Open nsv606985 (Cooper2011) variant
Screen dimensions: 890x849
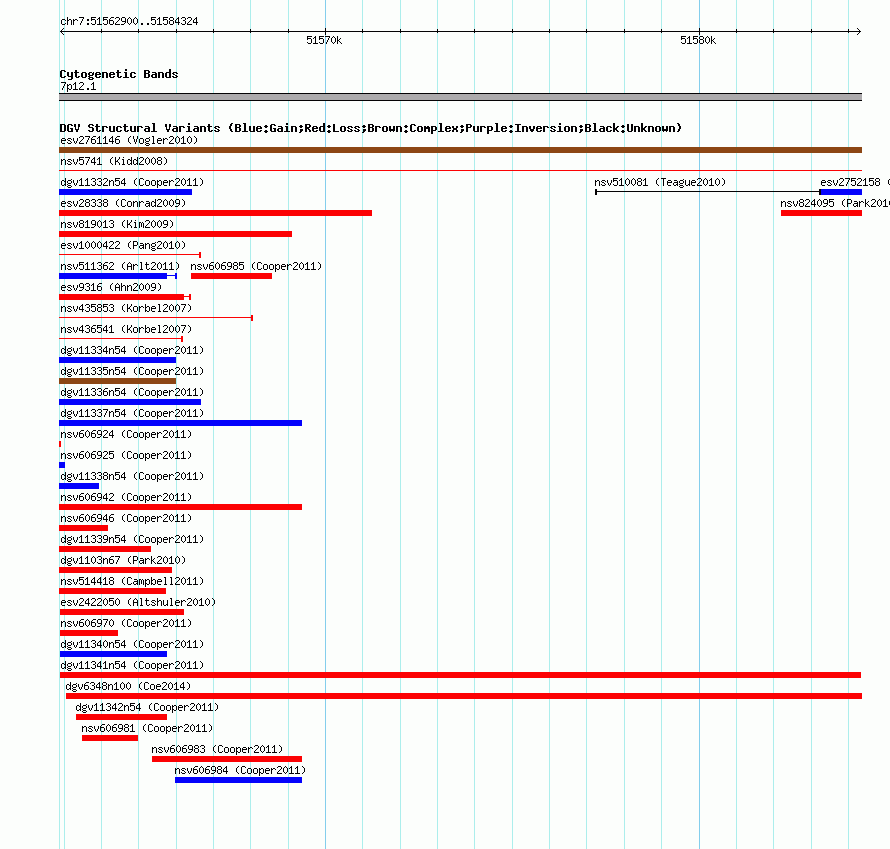[x=256, y=266]
